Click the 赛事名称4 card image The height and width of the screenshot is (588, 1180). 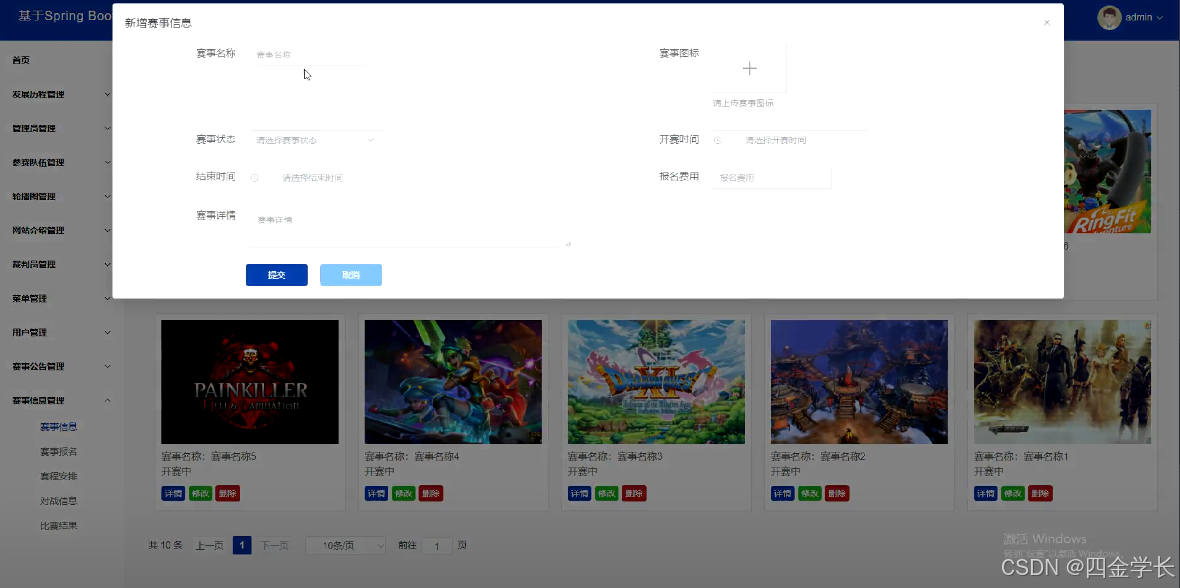tap(453, 382)
